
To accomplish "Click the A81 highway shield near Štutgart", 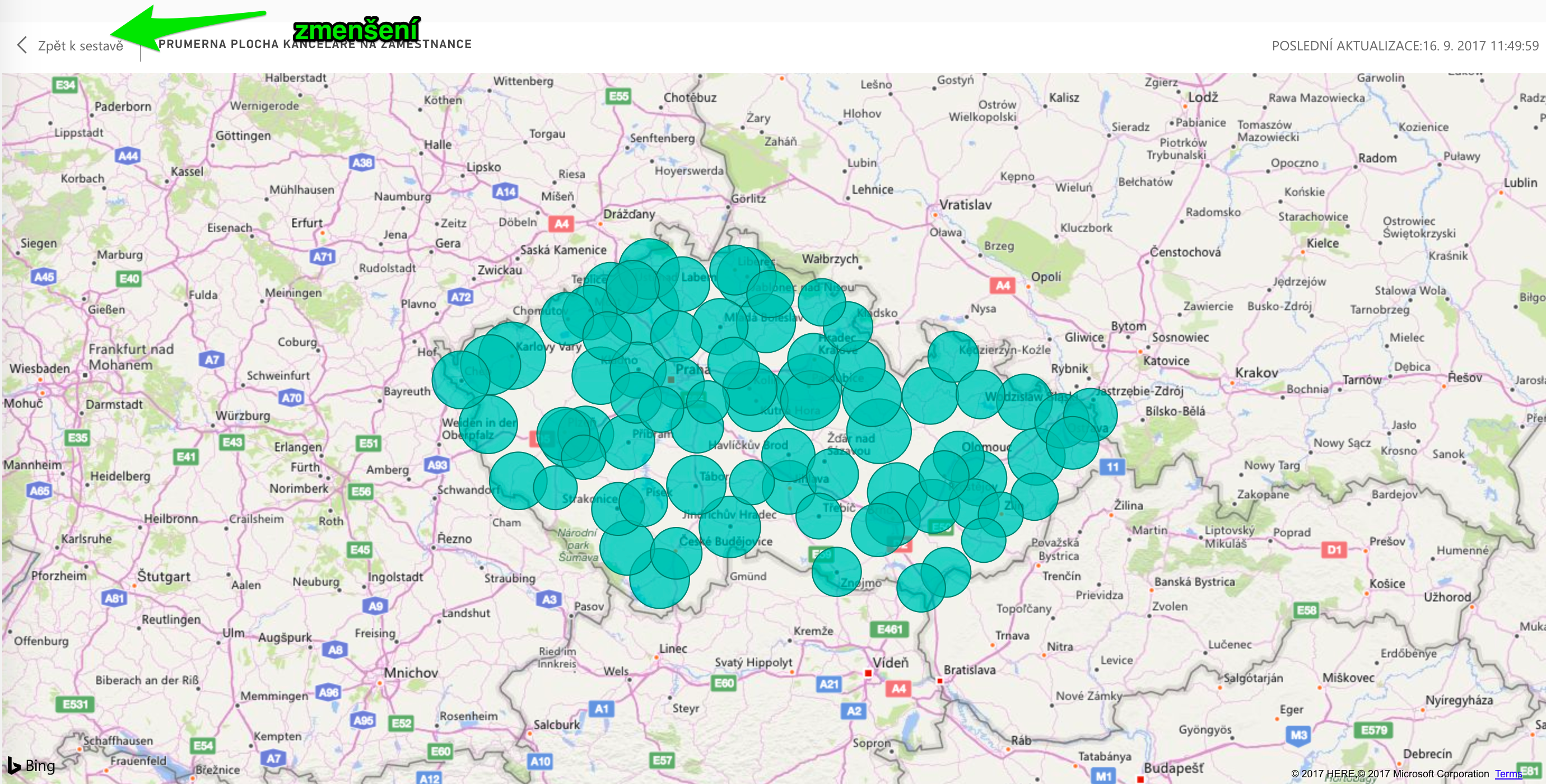I will click(x=115, y=598).
